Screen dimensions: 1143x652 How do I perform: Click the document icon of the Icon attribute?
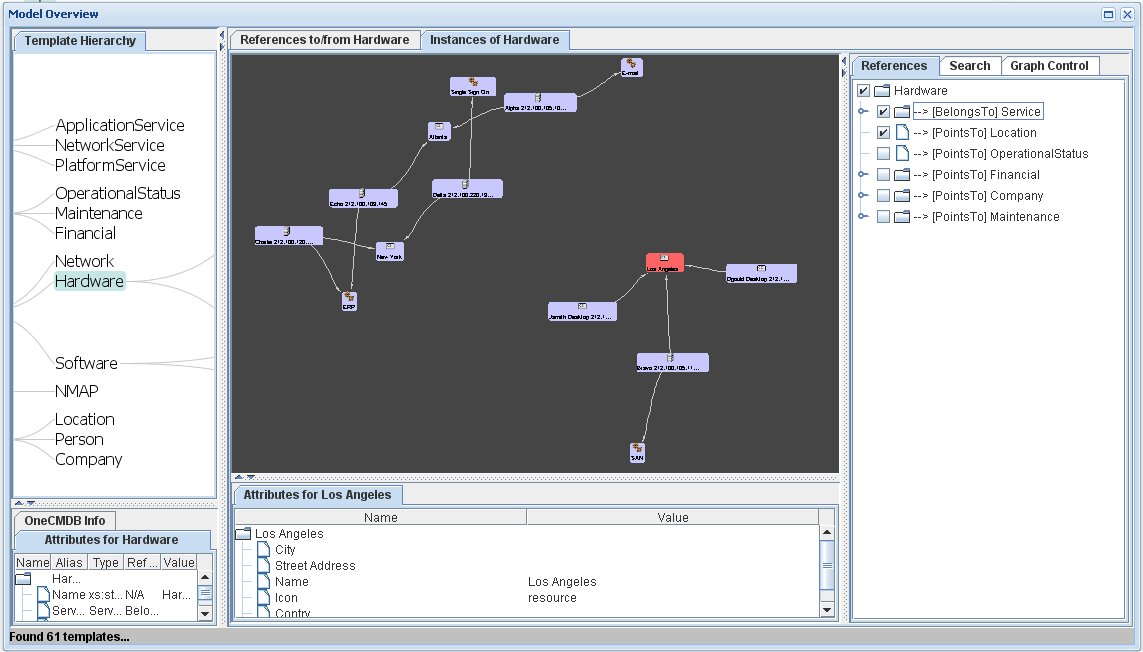(x=264, y=598)
